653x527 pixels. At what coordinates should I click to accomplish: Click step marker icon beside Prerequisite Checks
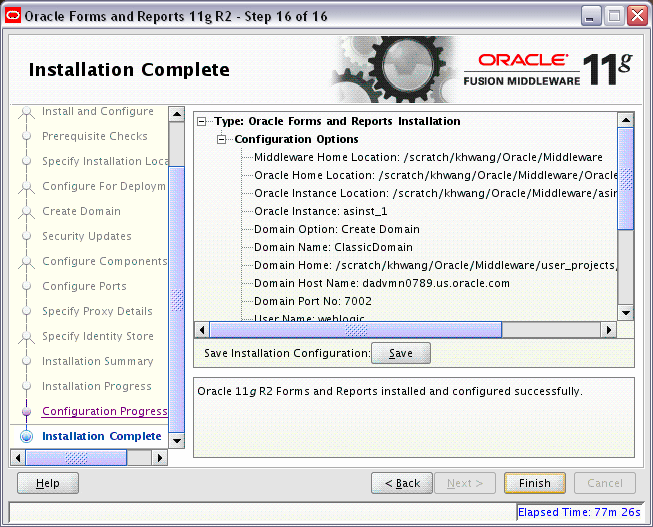tap(27, 136)
